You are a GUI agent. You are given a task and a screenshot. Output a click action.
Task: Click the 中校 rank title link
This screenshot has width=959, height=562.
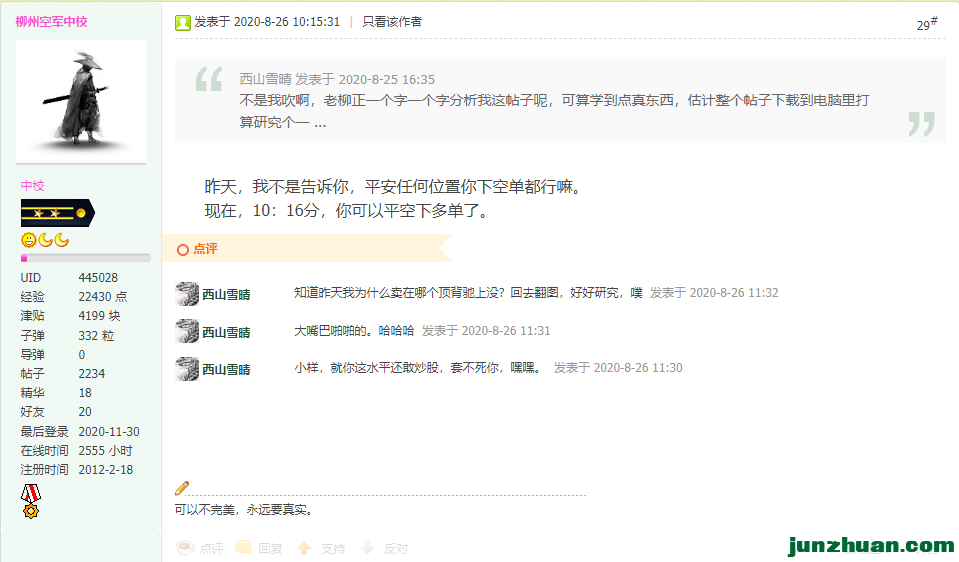tap(32, 186)
